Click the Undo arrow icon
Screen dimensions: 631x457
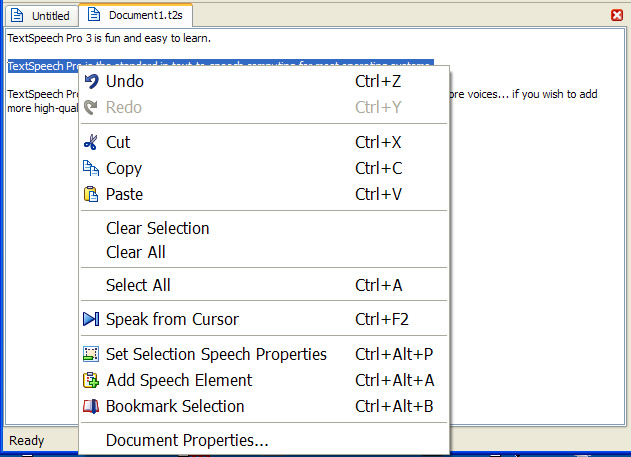click(x=91, y=81)
